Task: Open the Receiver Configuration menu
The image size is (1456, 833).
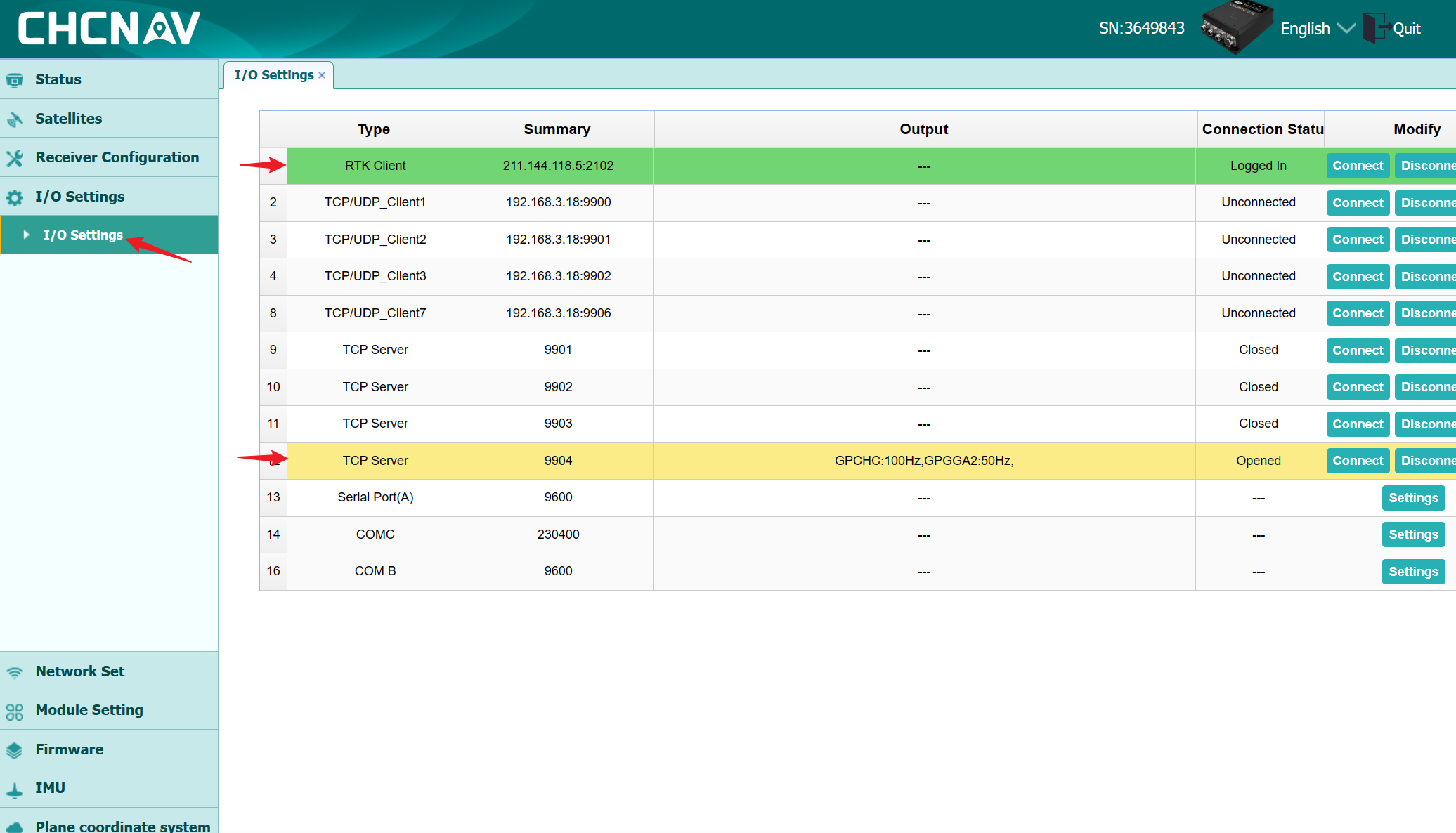Action: pyautogui.click(x=109, y=157)
